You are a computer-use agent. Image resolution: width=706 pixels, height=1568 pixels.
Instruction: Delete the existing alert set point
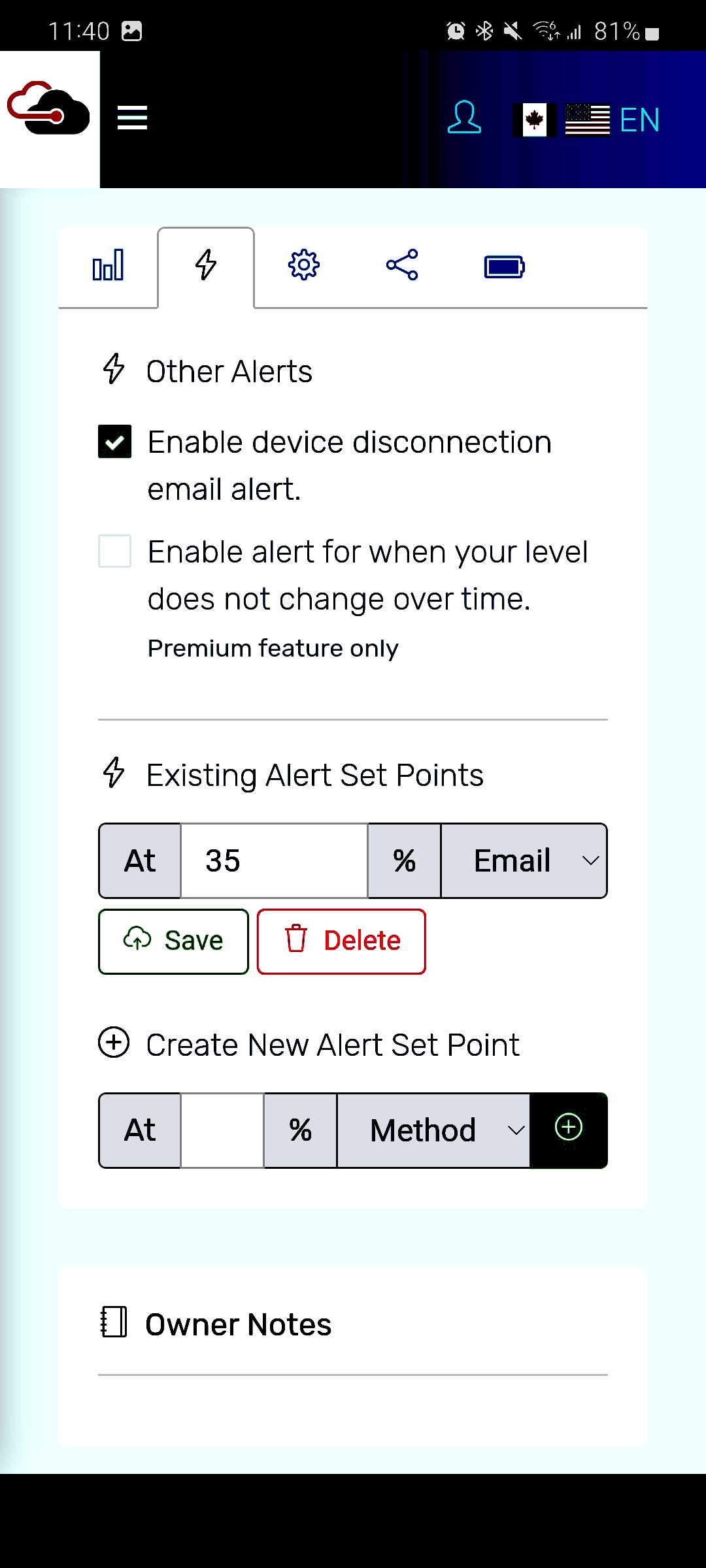point(341,941)
